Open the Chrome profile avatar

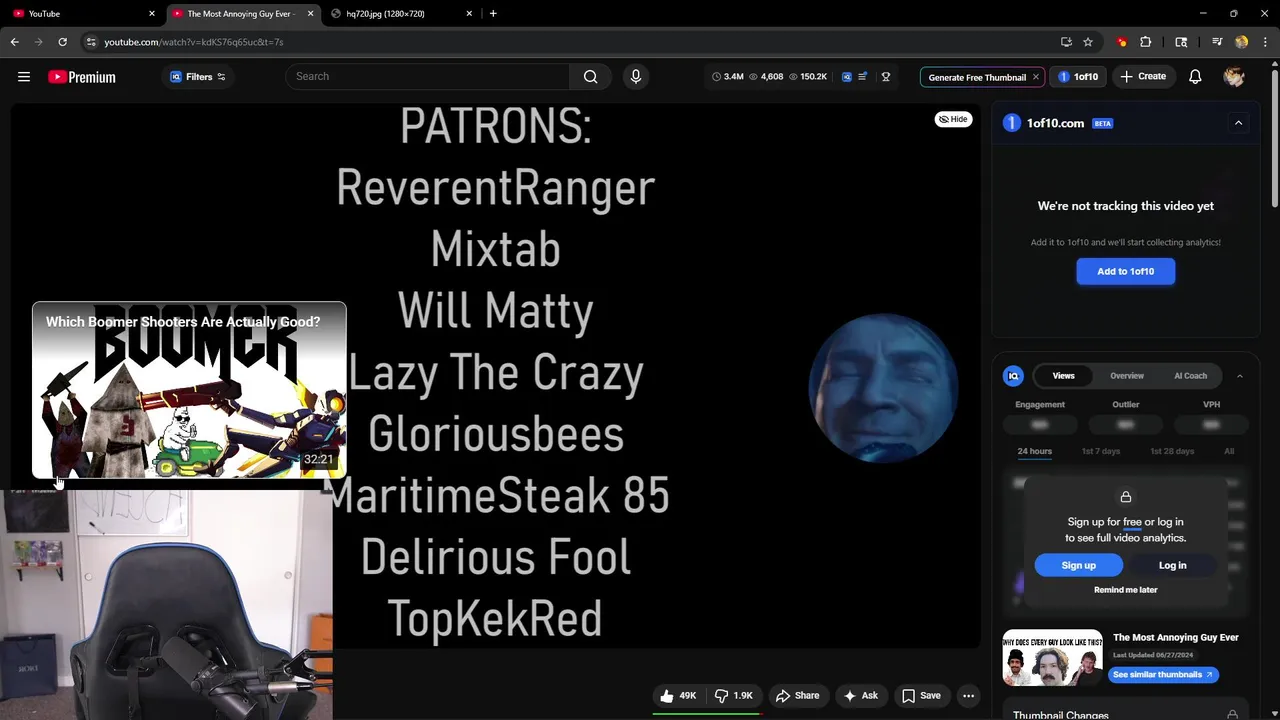[x=1242, y=42]
